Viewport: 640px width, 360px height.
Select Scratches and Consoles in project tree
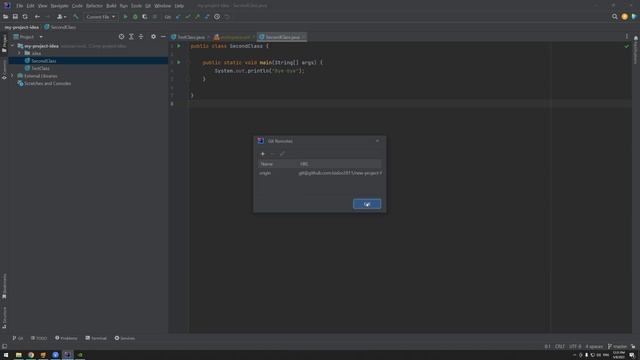(47, 84)
